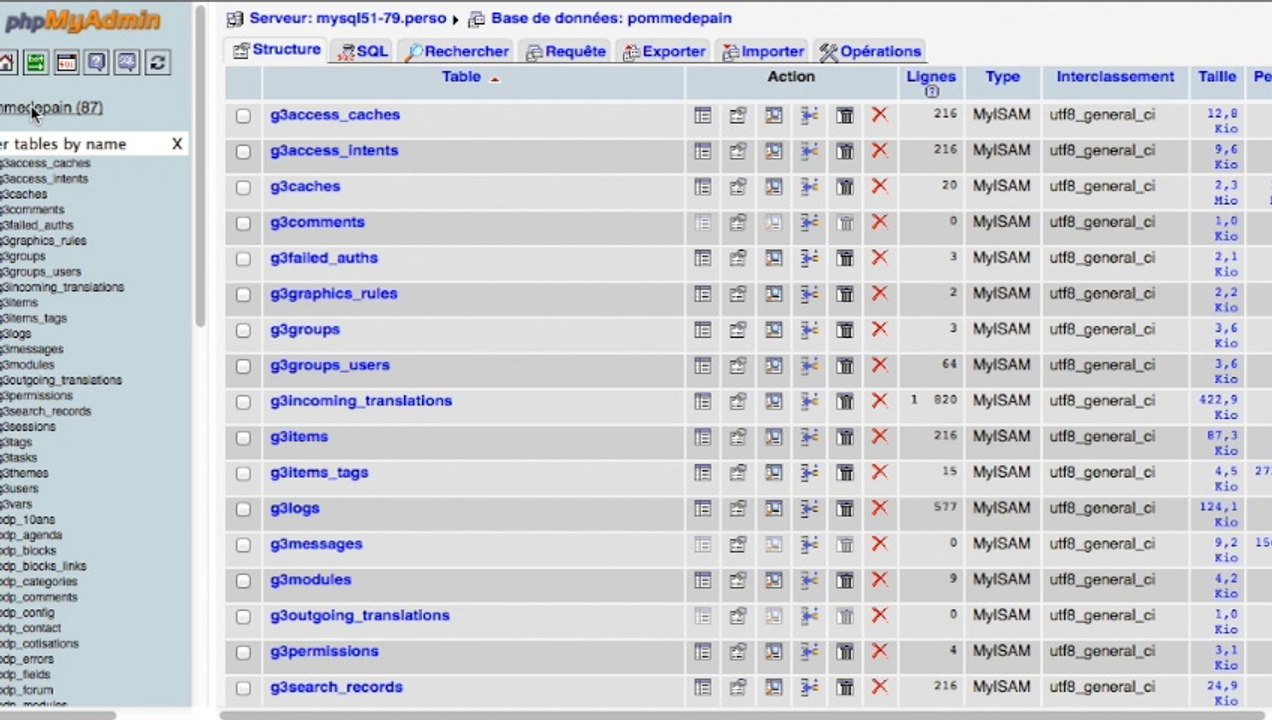Empty the g3logs table via trash icon
The image size is (1272, 720).
[x=845, y=509]
